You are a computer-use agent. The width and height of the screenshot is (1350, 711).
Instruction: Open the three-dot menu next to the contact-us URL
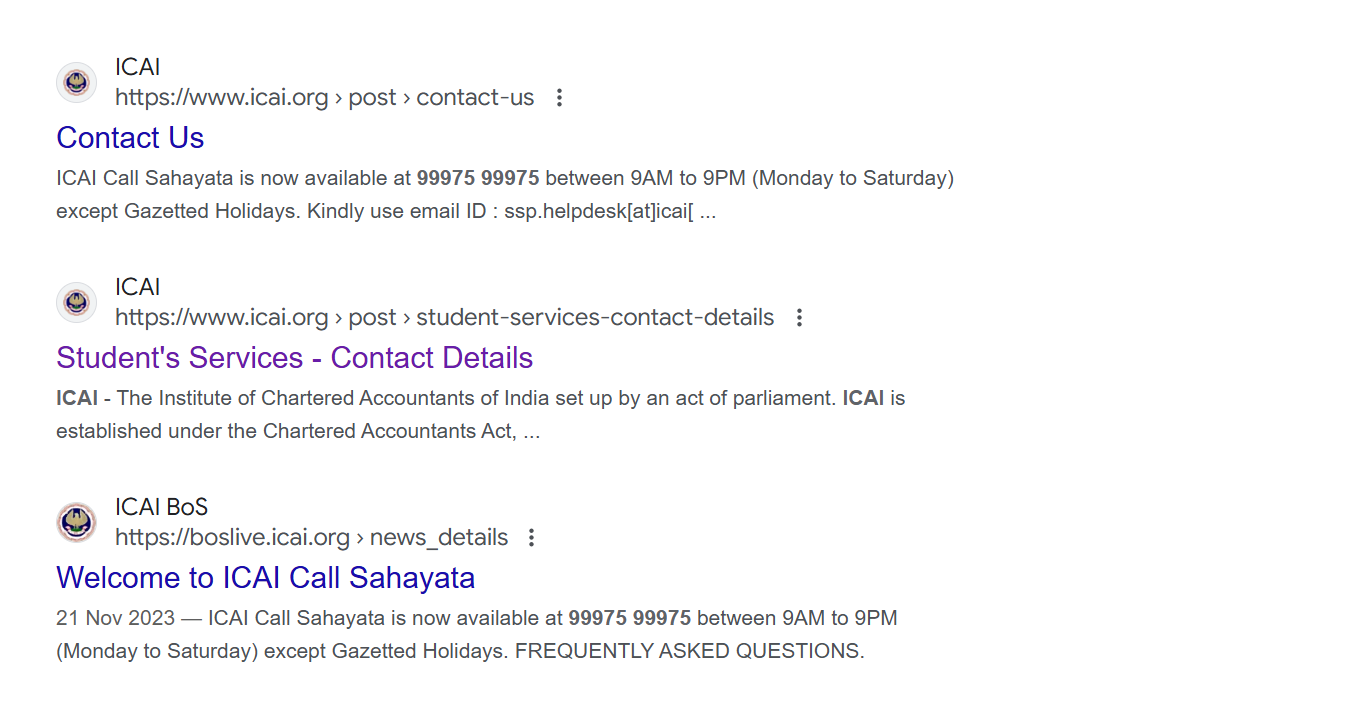tap(560, 98)
